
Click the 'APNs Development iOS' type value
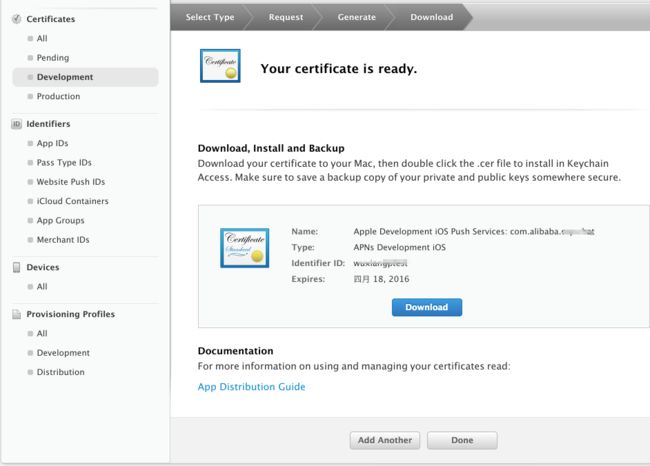400,248
